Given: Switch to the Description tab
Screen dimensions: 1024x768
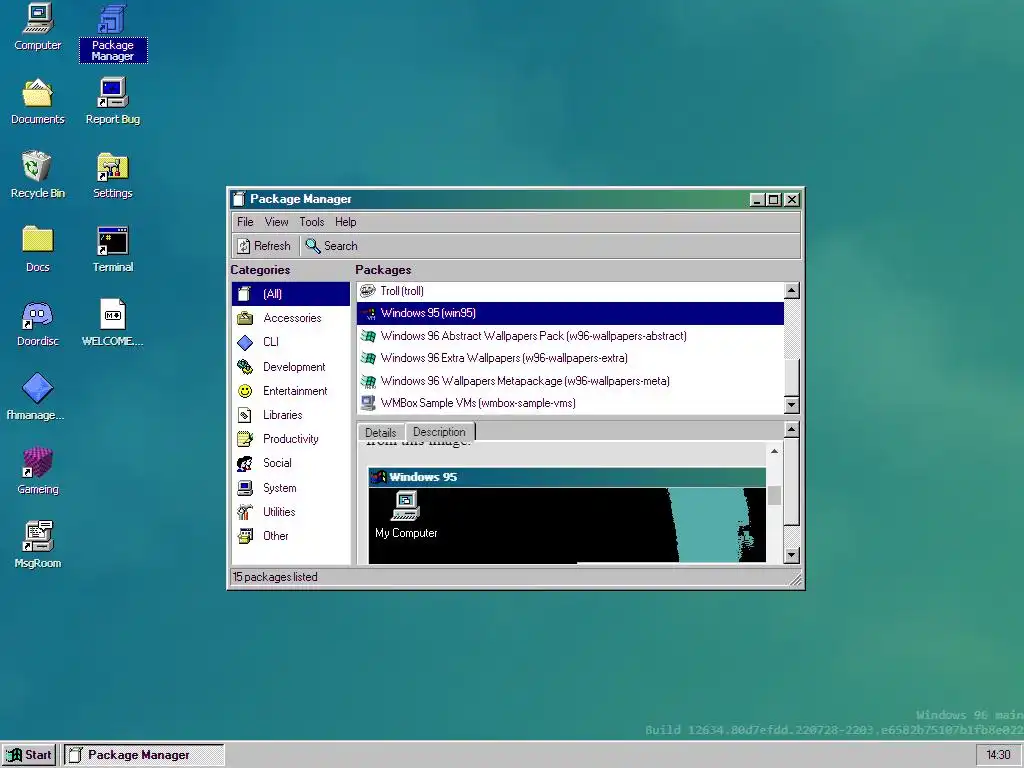Looking at the screenshot, I should [x=440, y=432].
